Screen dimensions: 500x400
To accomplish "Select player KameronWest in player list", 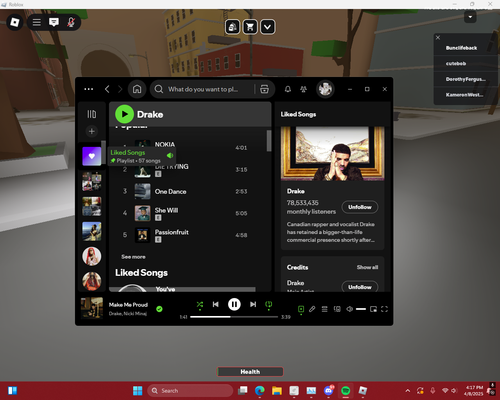I will pyautogui.click(x=464, y=95).
